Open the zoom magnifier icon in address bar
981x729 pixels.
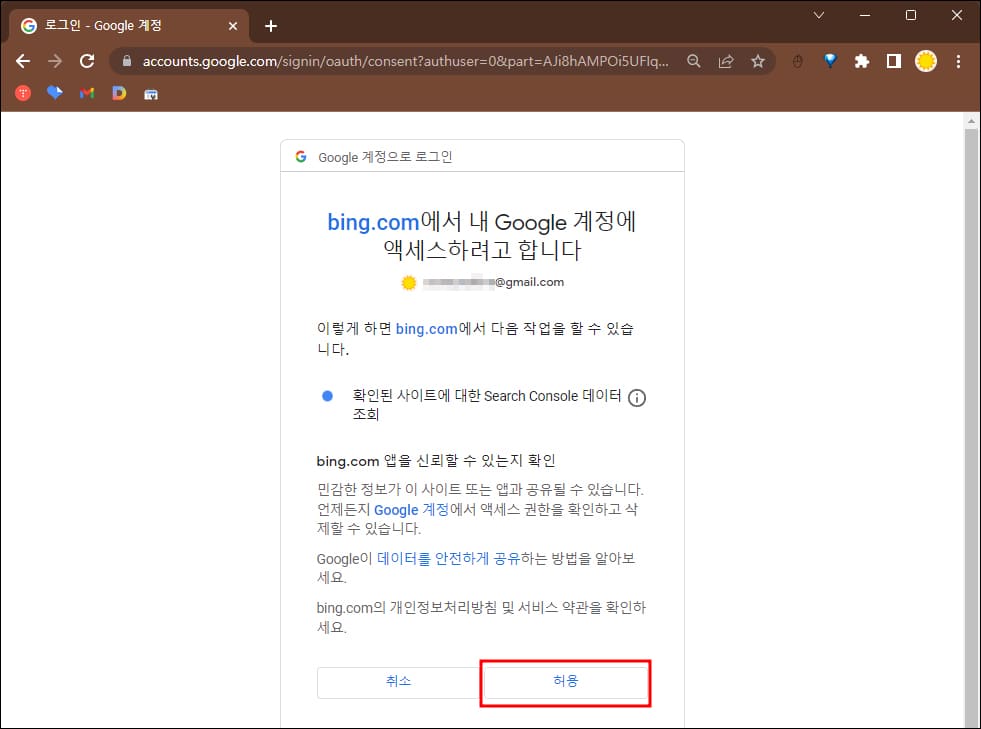pyautogui.click(x=693, y=61)
